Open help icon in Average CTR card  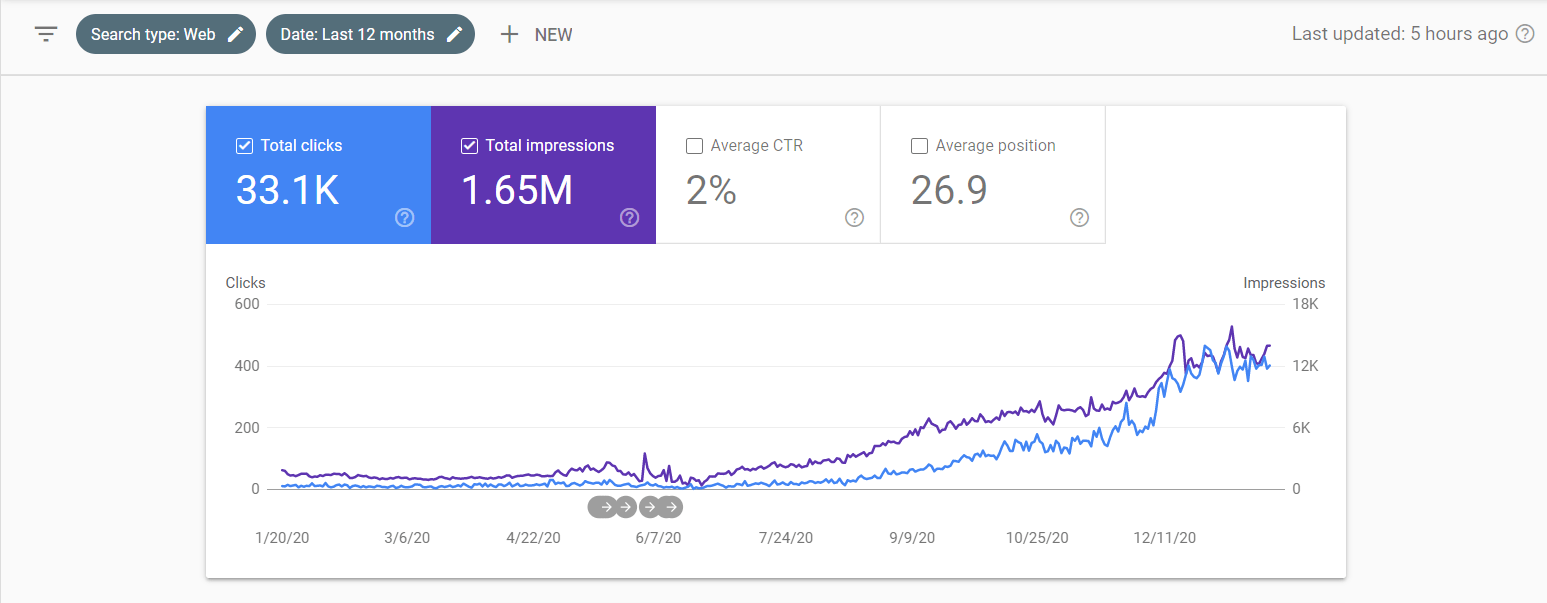pos(854,217)
